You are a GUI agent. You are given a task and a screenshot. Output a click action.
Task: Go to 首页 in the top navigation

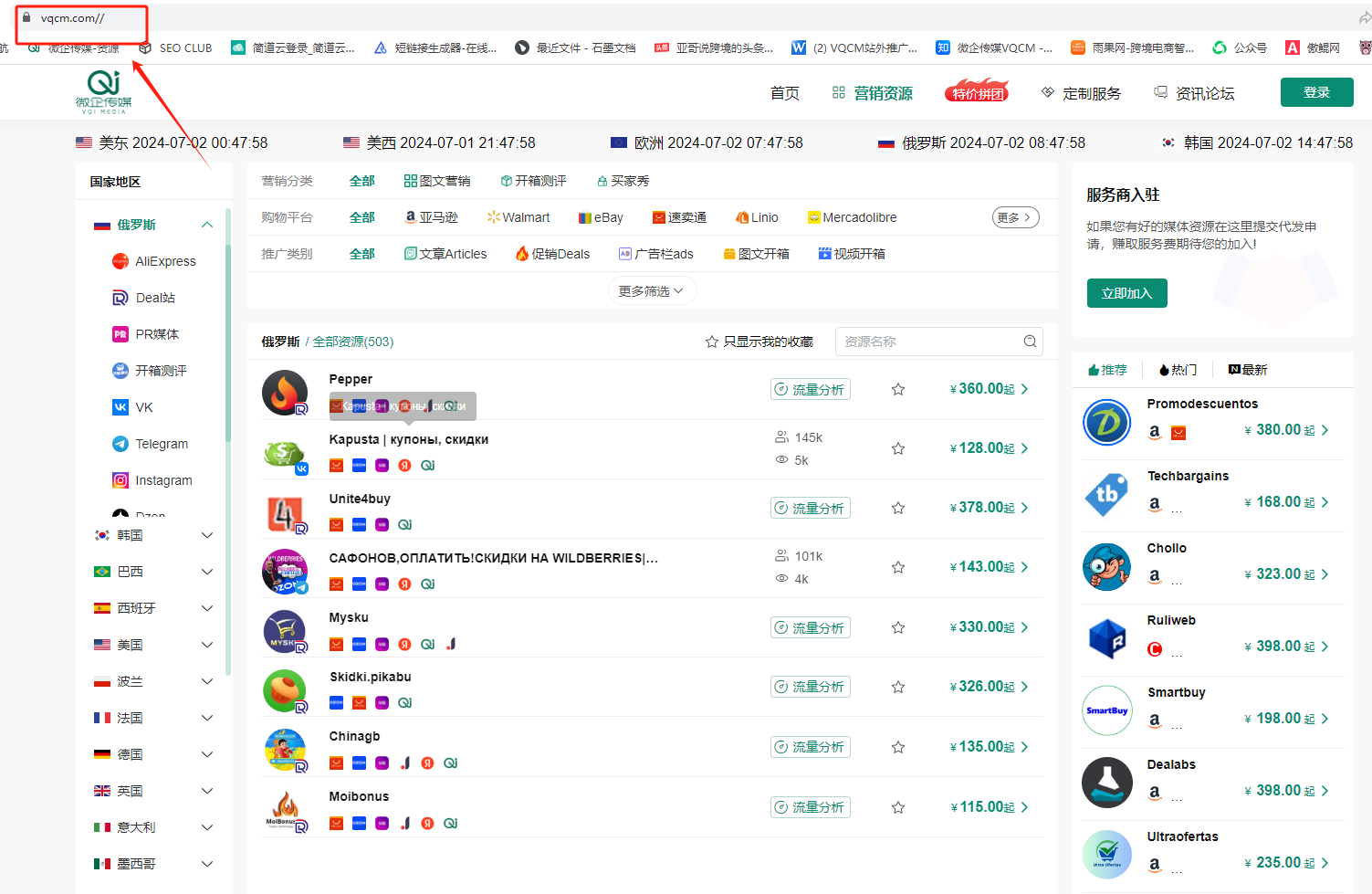785,93
